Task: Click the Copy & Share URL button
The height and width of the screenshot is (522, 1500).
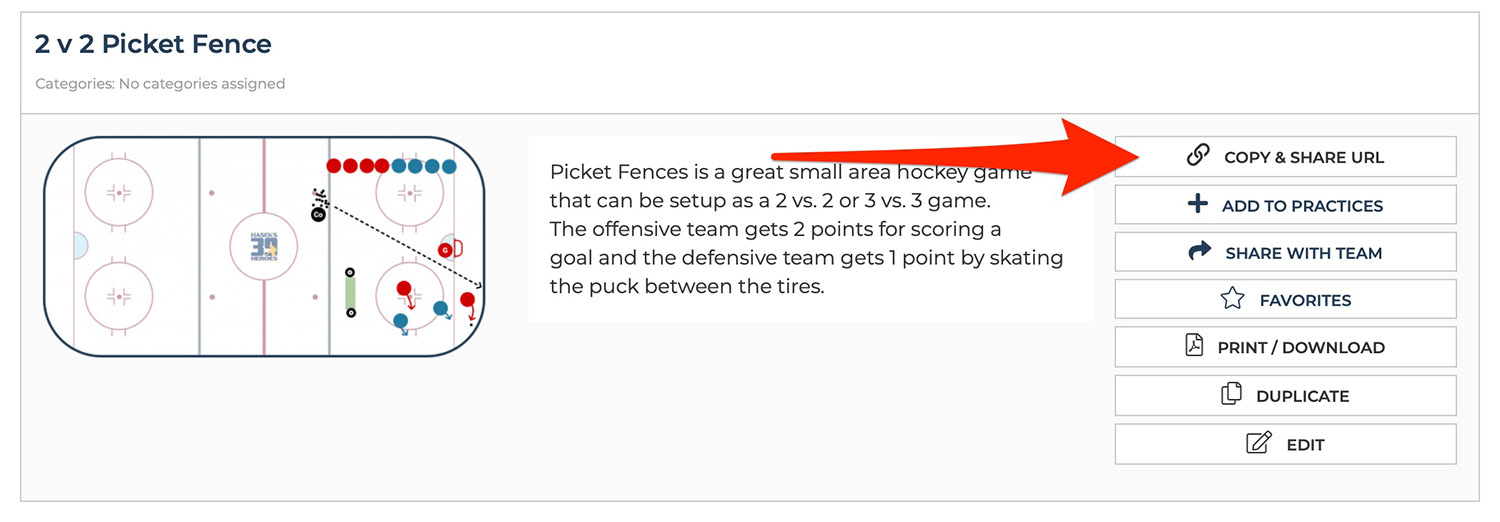Action: (x=1285, y=157)
